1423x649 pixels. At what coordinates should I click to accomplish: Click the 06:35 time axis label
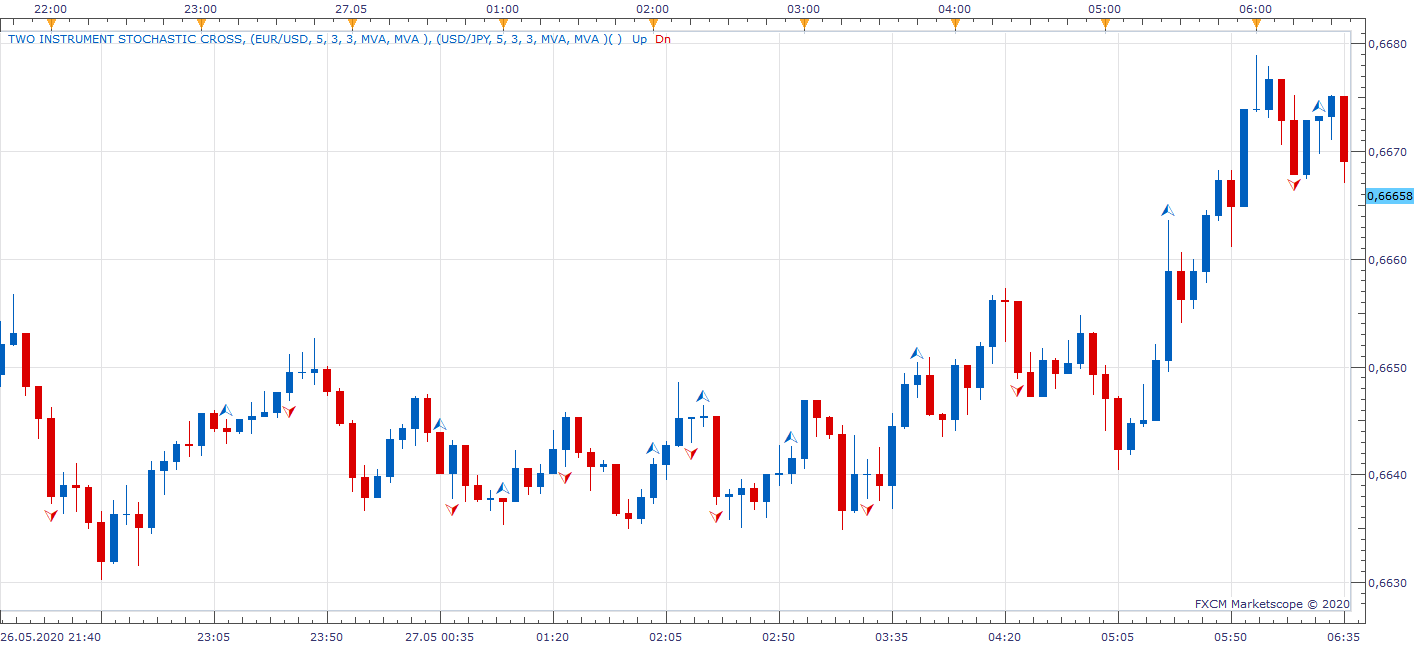(x=1343, y=636)
